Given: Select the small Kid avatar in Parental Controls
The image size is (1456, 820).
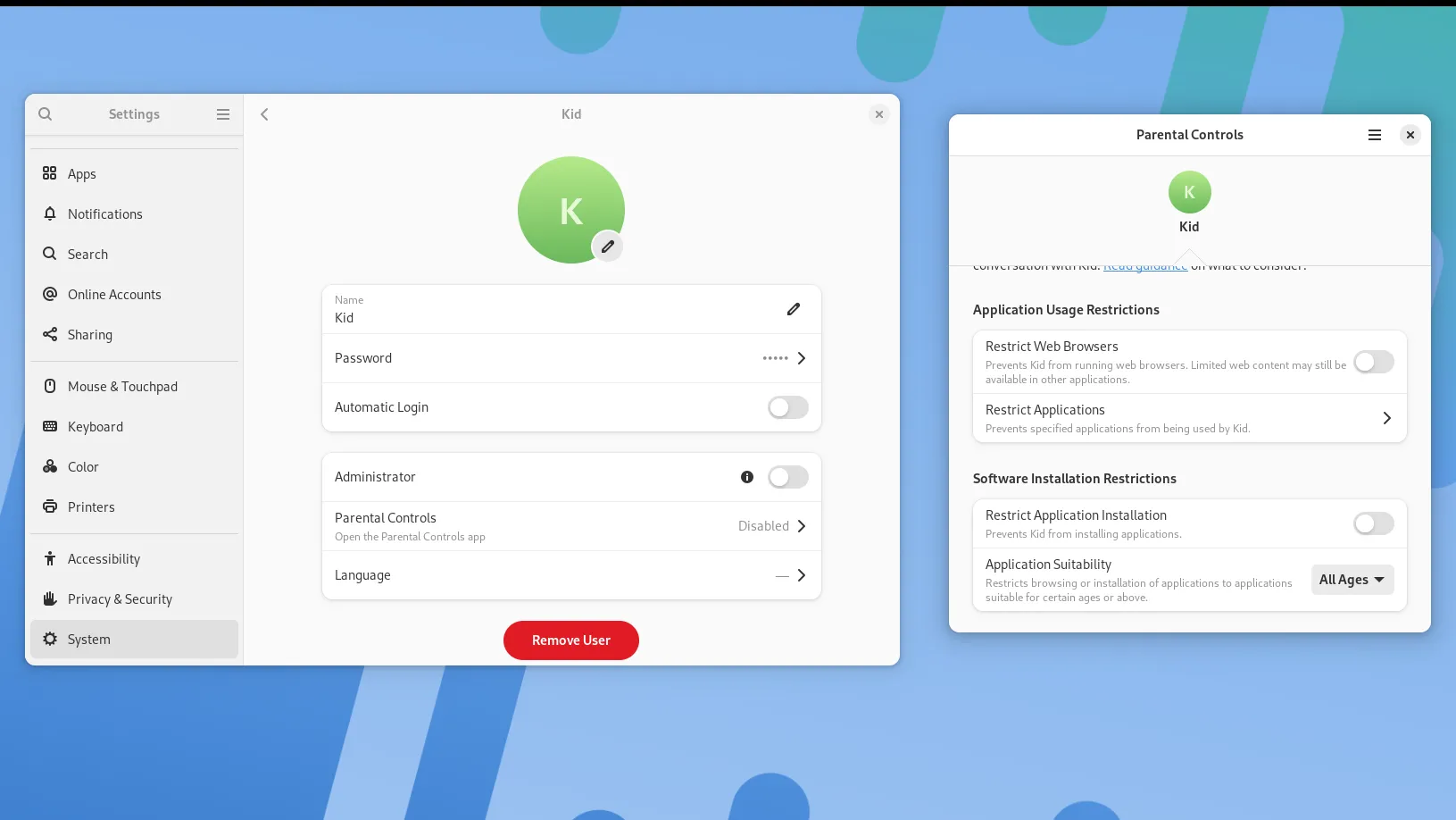Looking at the screenshot, I should [1189, 192].
